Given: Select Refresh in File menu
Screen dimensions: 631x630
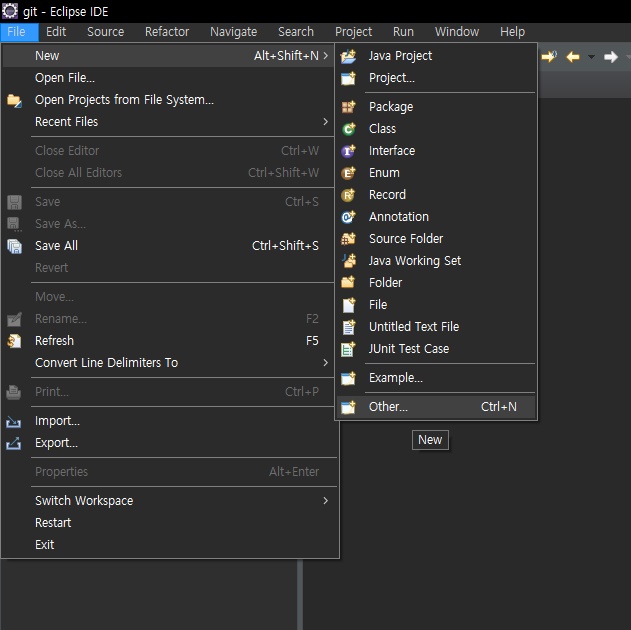Looking at the screenshot, I should click(x=168, y=341).
